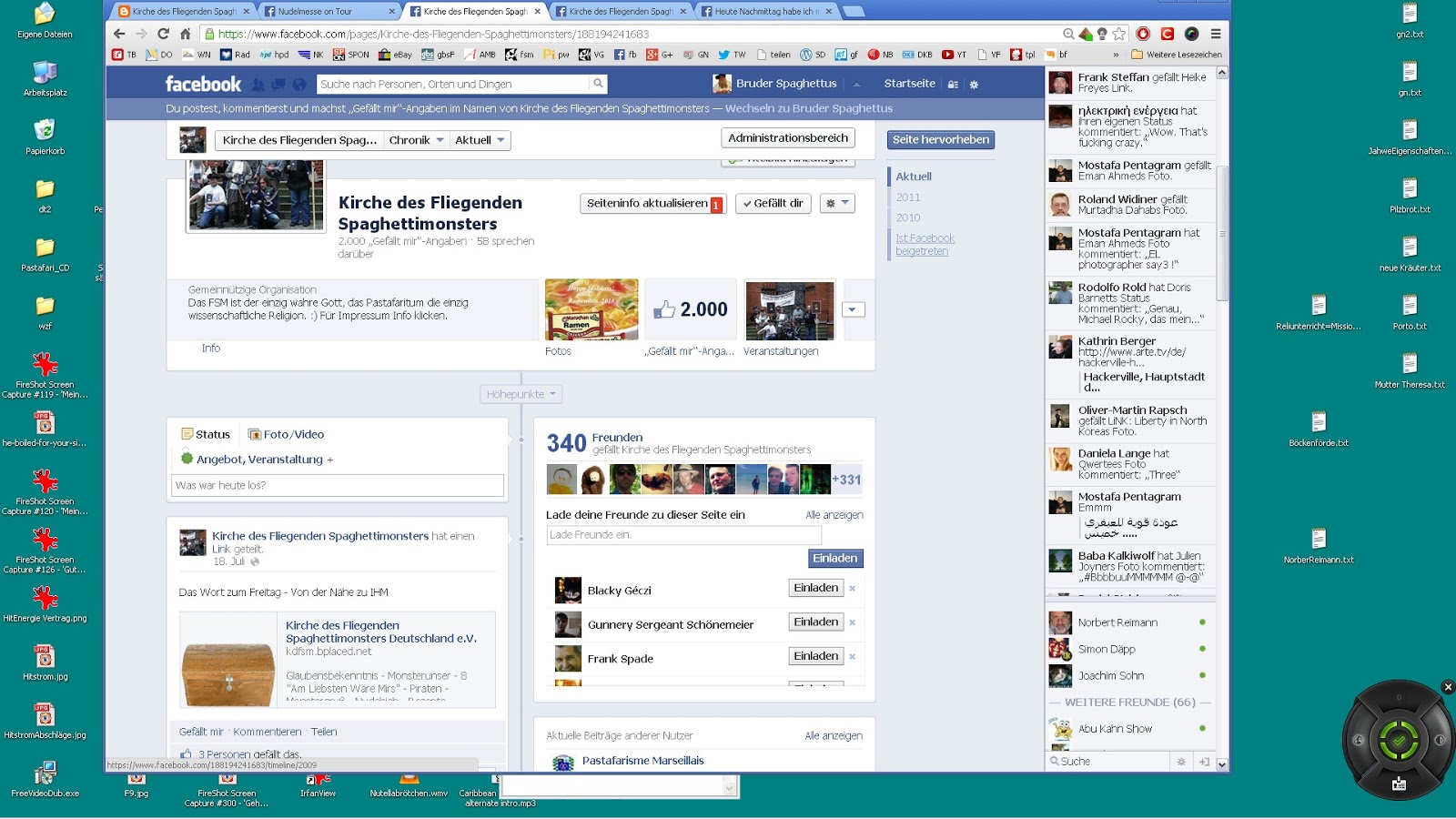Click the header settings gear beside Startseite

(x=974, y=85)
